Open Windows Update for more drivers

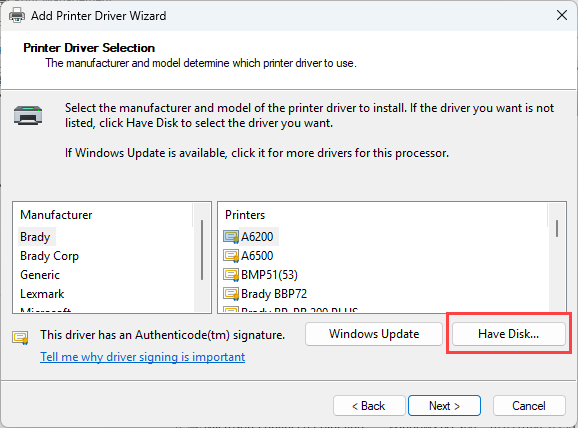[374, 334]
